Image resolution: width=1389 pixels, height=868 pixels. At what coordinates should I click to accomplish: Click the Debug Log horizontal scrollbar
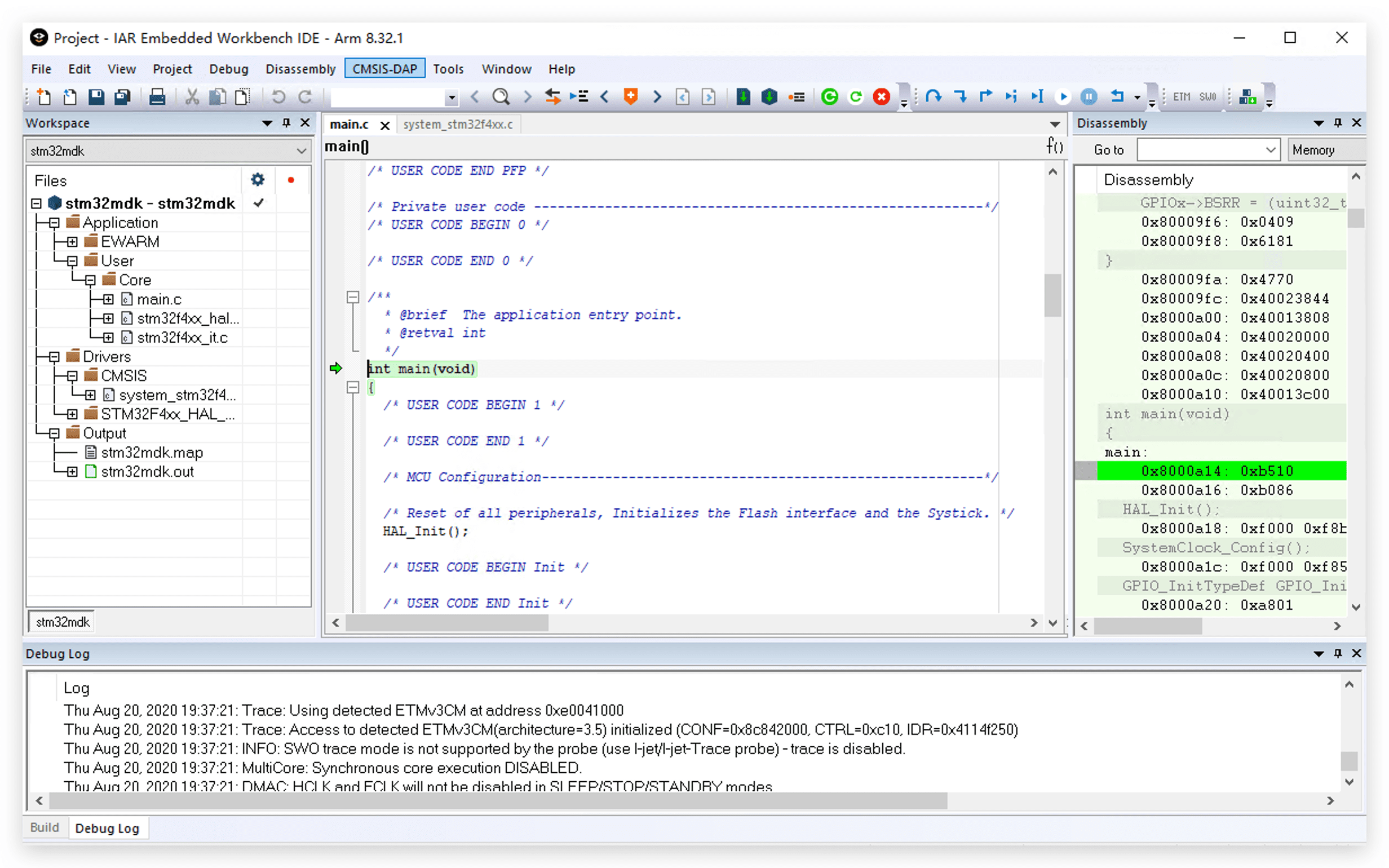pos(498,800)
